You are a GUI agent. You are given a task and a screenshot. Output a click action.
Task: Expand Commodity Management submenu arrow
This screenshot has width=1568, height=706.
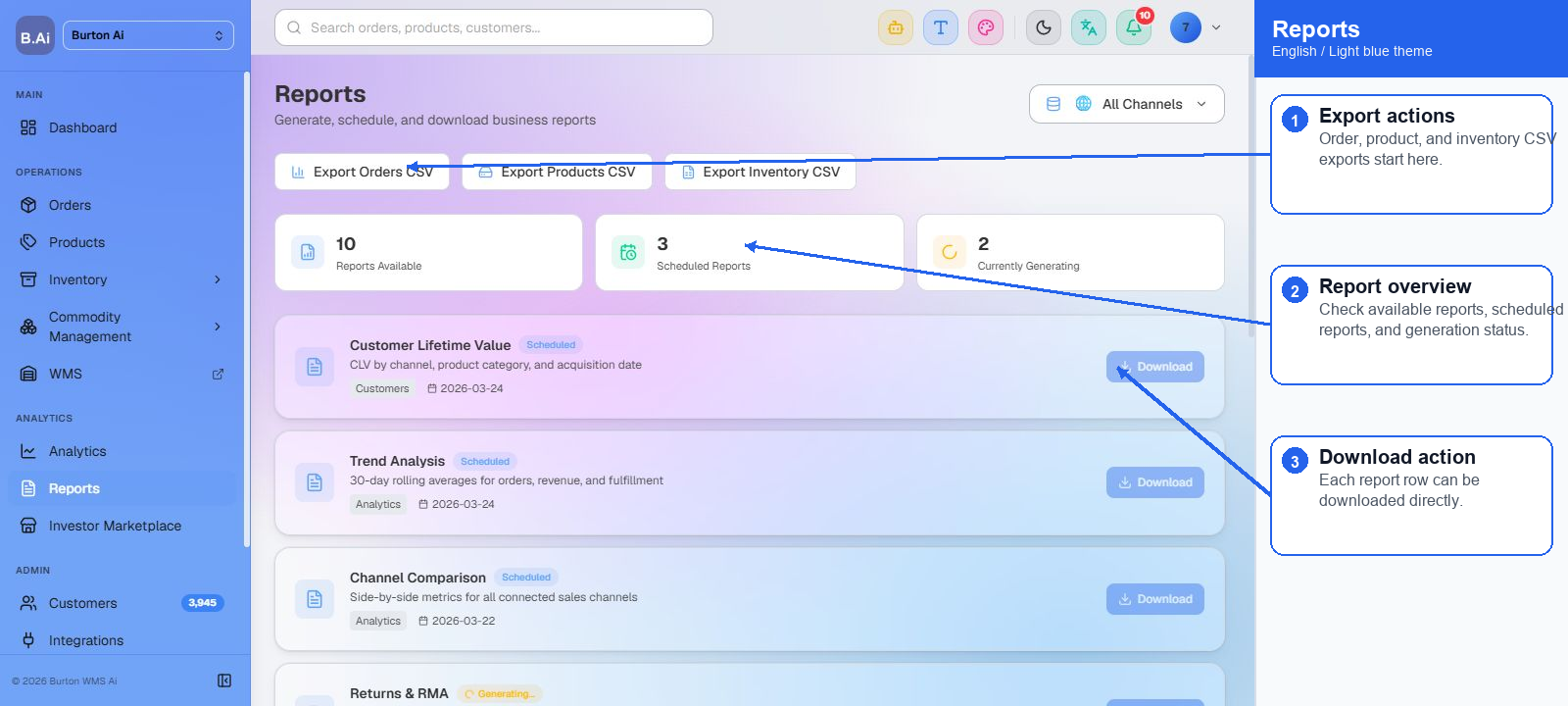[218, 327]
